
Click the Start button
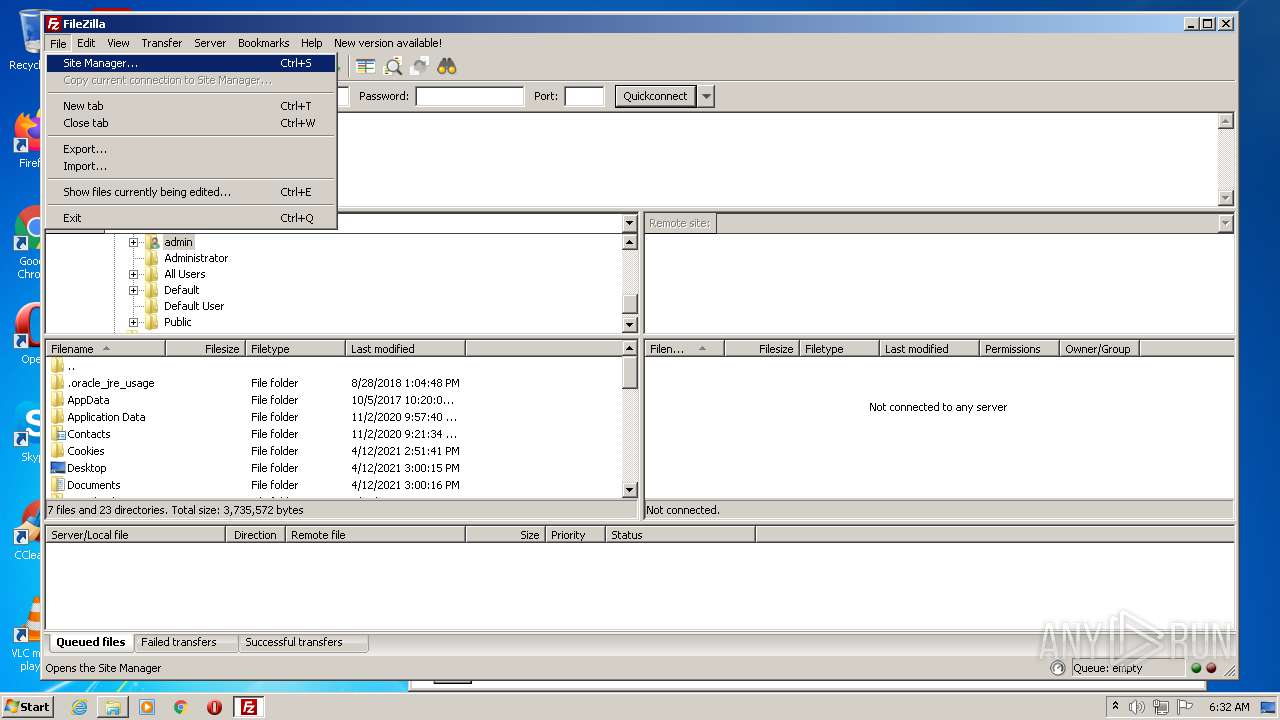[x=28, y=707]
